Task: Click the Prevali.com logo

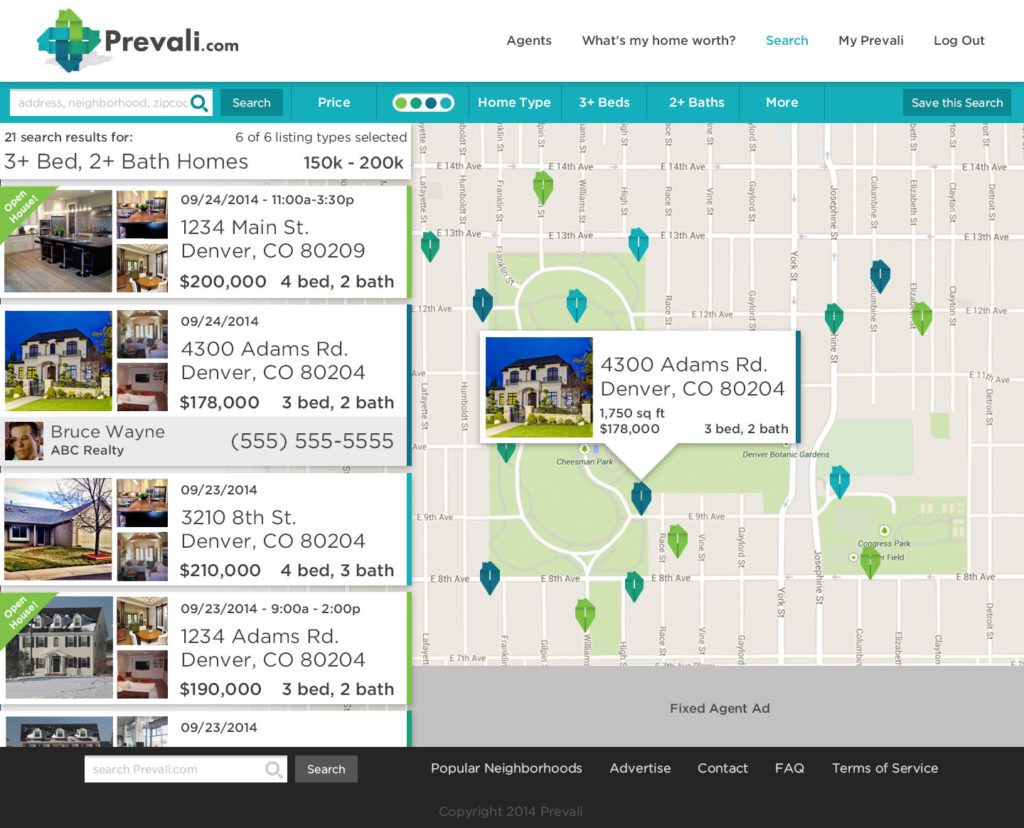Action: coord(138,40)
